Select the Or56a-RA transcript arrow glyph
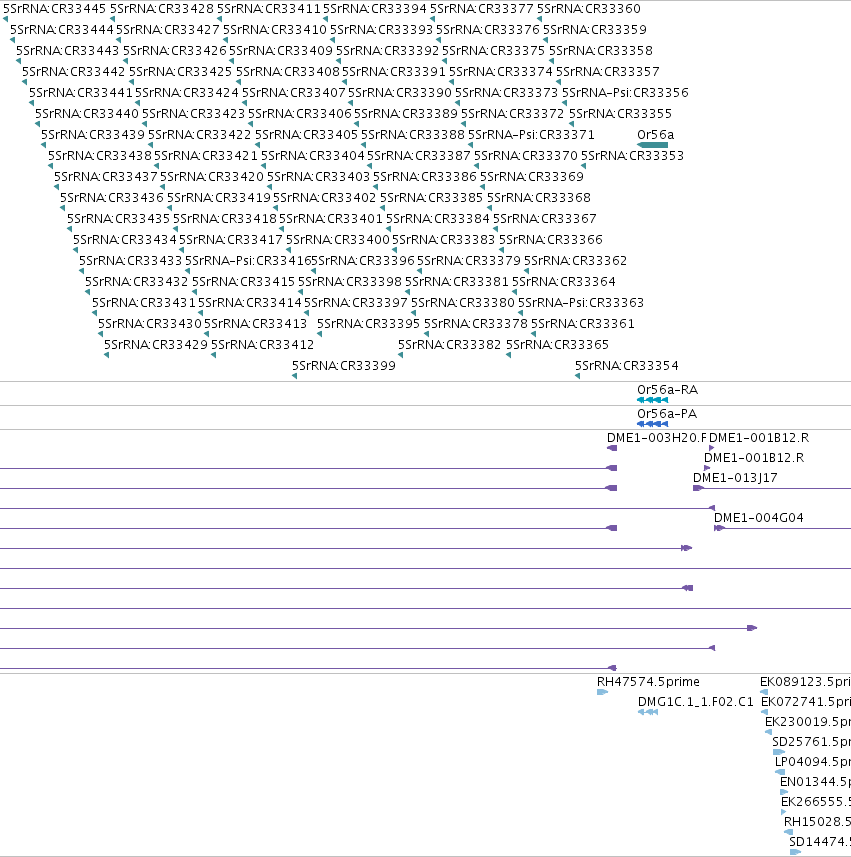 point(652,400)
